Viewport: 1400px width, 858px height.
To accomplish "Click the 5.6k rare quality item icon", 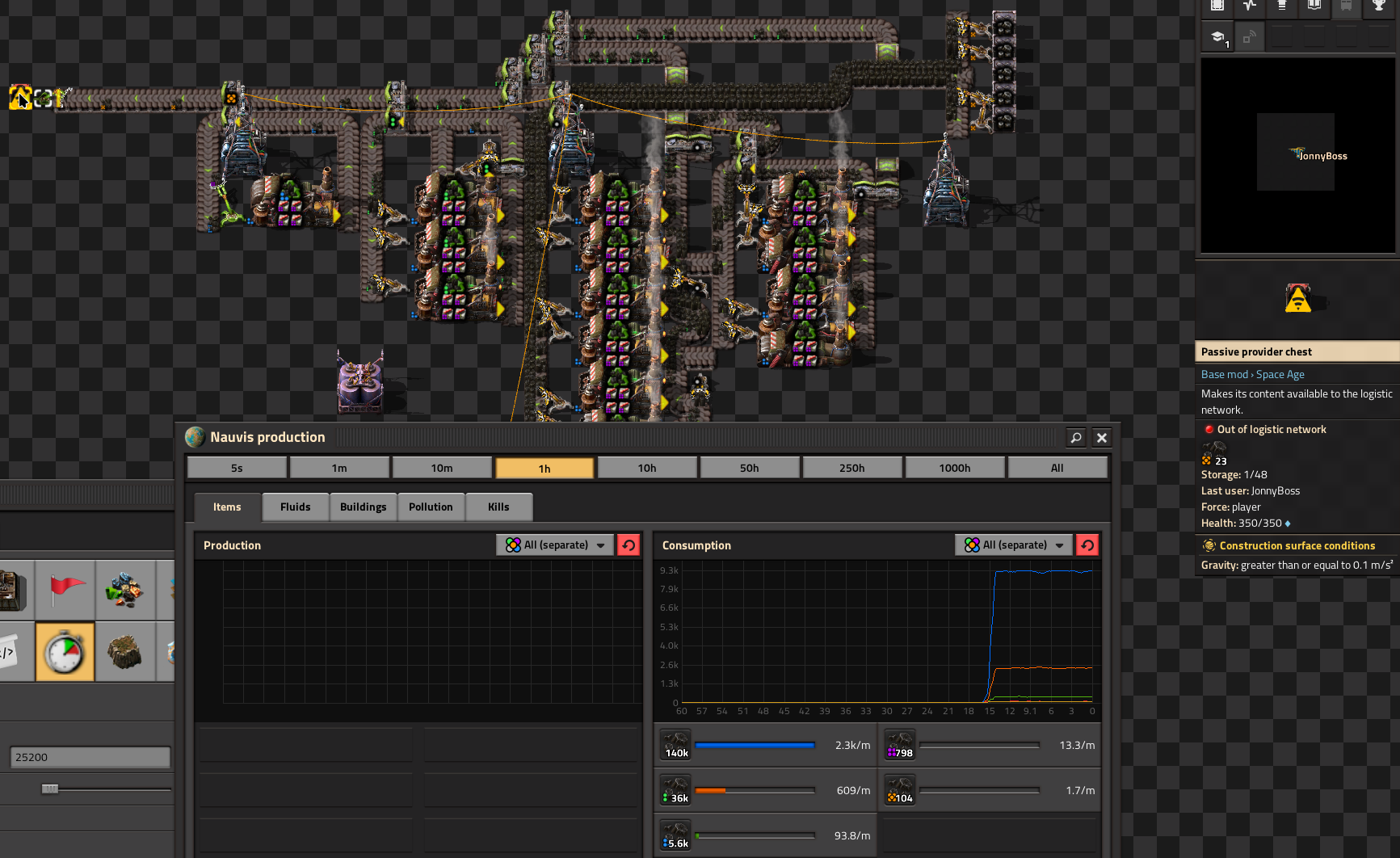I will 675,835.
